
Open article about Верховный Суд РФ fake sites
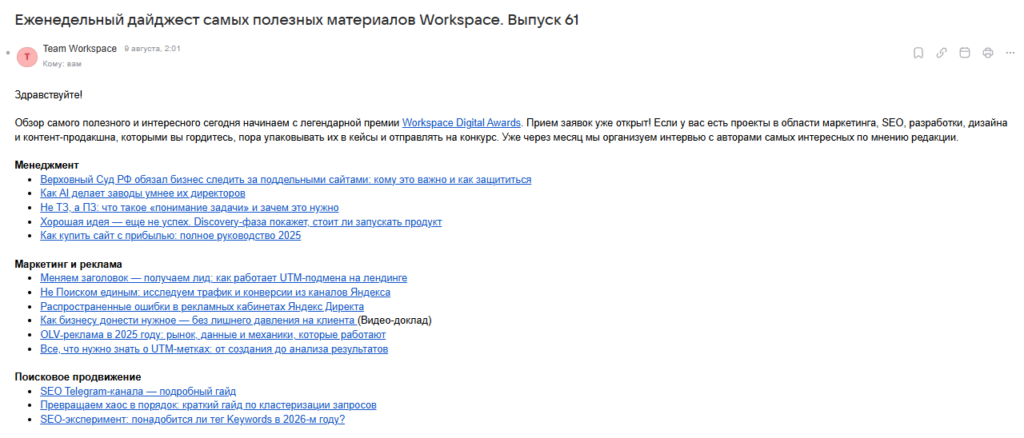pos(285,180)
